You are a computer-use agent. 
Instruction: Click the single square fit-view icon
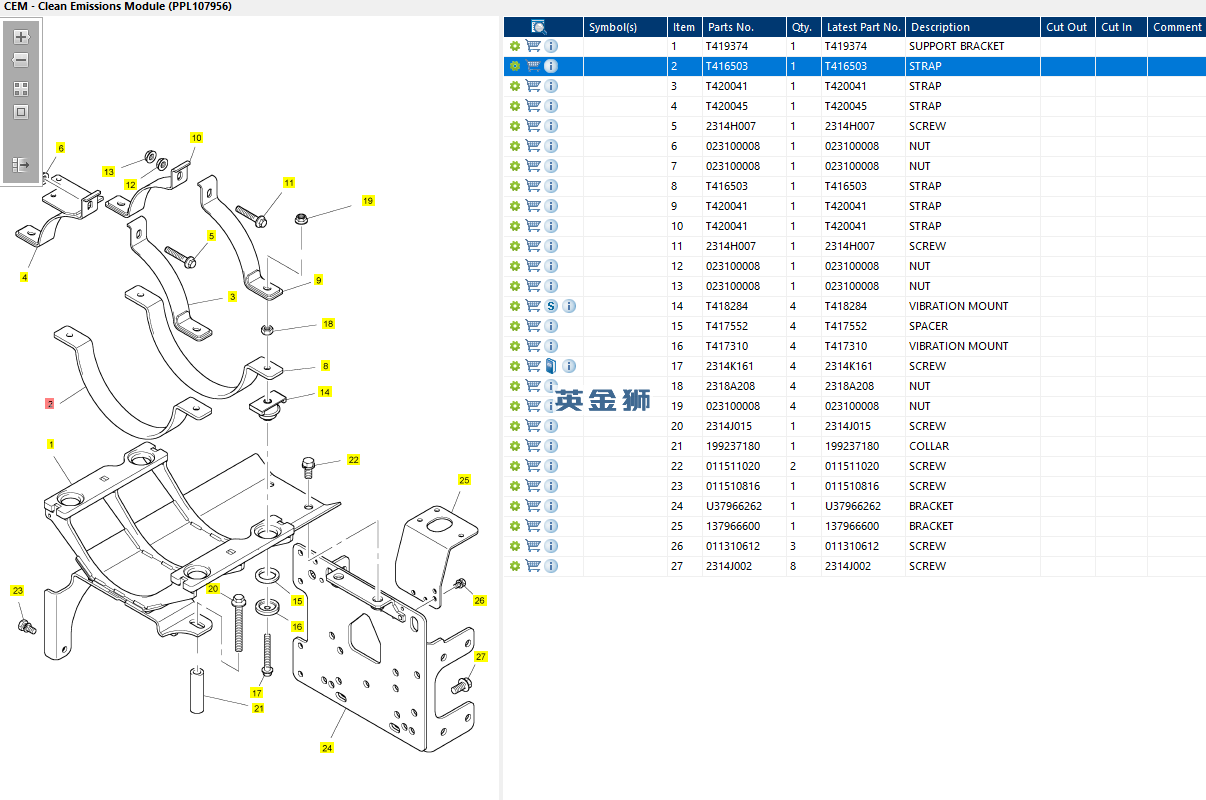[21, 112]
